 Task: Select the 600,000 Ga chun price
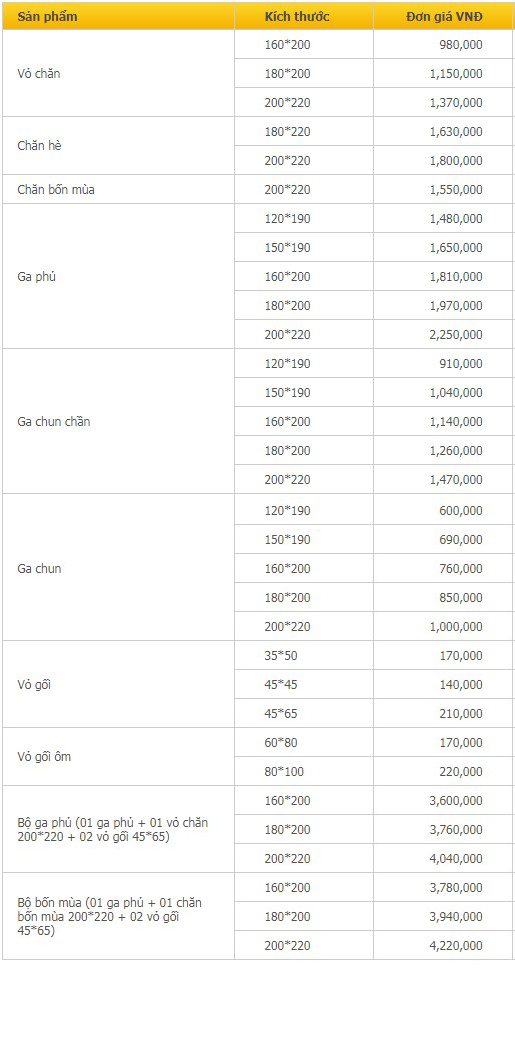tap(443, 511)
